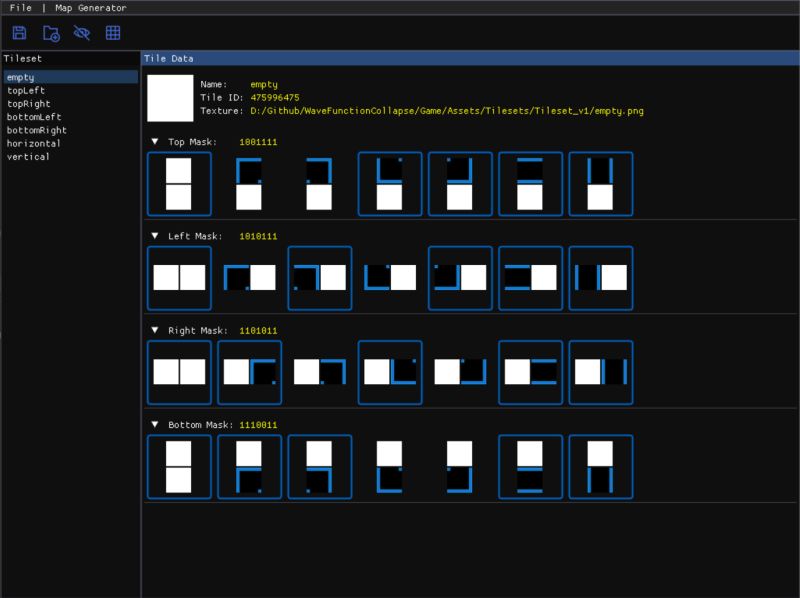The width and height of the screenshot is (800, 598).
Task: Click the Tile ID value 475996475
Action: click(274, 97)
